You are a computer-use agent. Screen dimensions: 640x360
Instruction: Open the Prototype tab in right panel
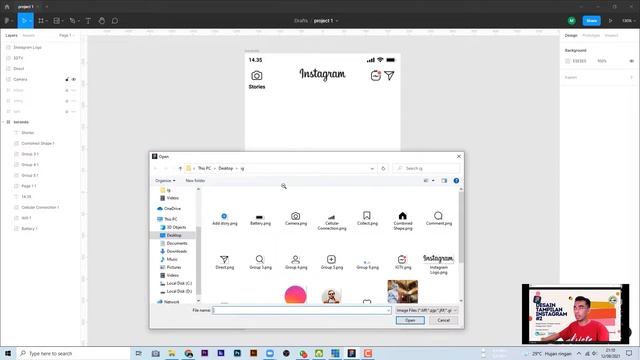[x=591, y=36]
